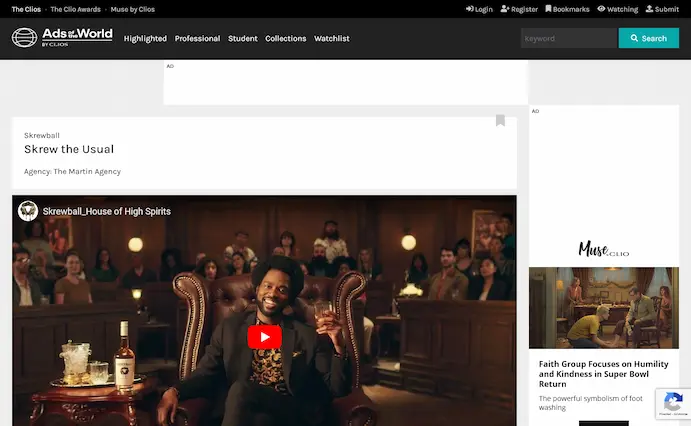The width and height of the screenshot is (691, 426).
Task: Open the Collections menu item
Action: pyautogui.click(x=286, y=39)
